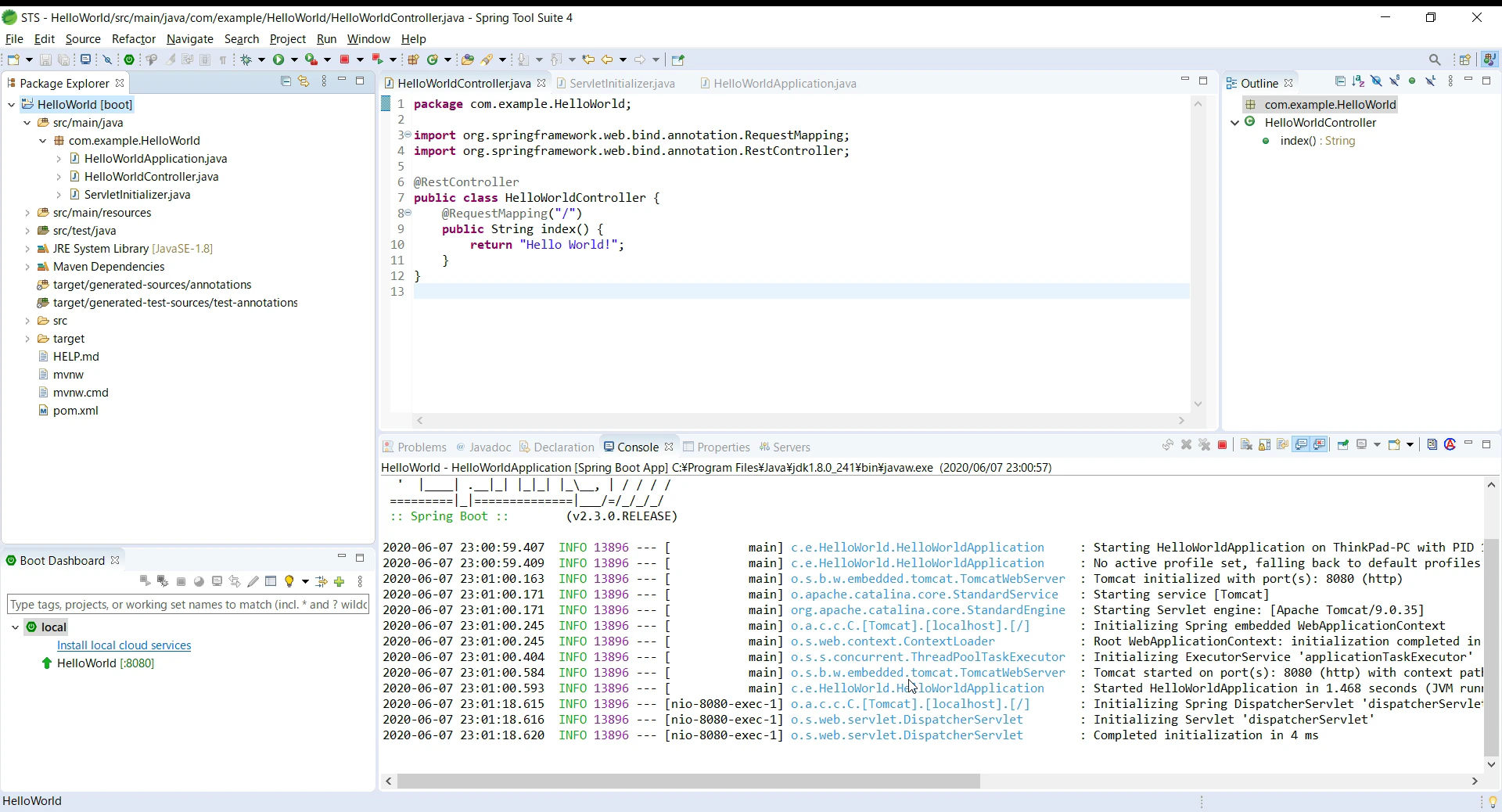This screenshot has width=1502, height=812.
Task: Click the Pin Console icon
Action: pos(1343,445)
